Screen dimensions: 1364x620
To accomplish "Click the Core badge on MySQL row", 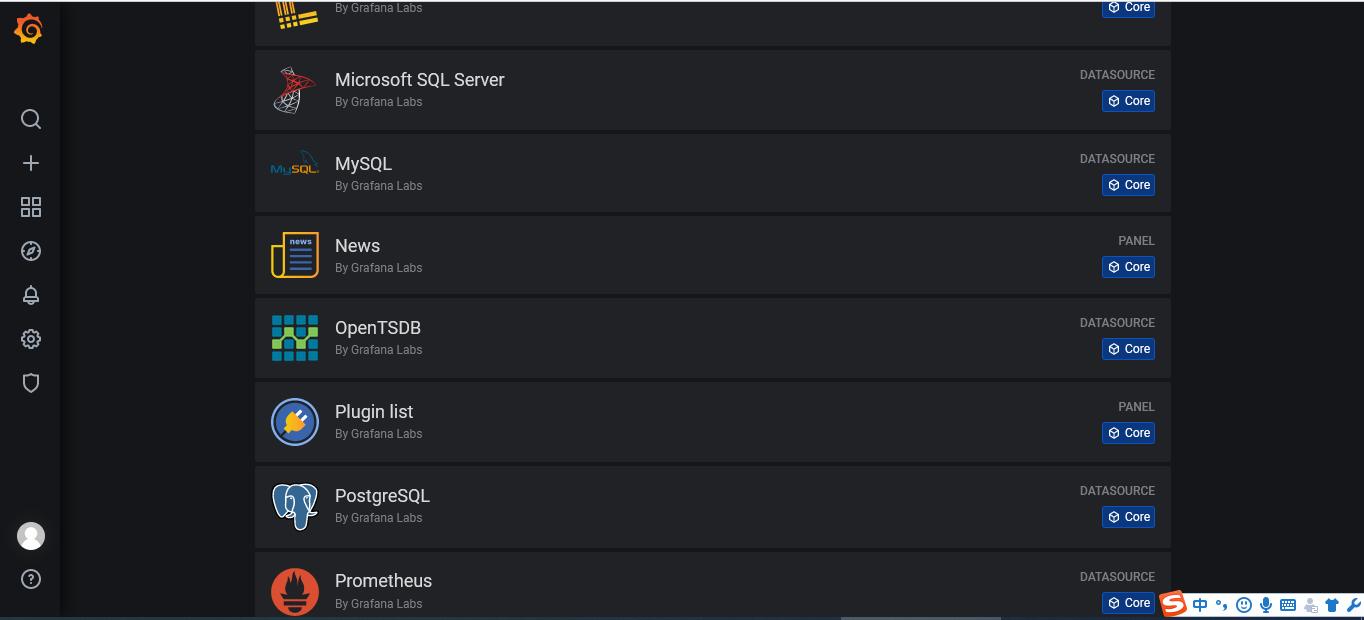I will tap(1128, 185).
